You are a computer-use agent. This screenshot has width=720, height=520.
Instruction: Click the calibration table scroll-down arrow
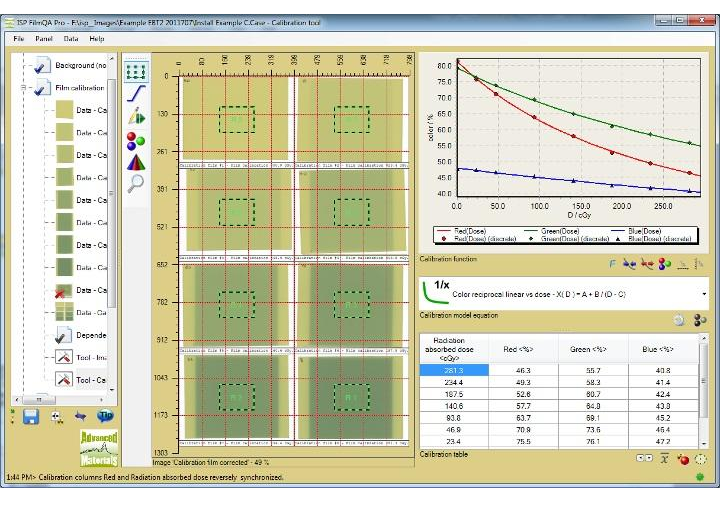tap(703, 444)
